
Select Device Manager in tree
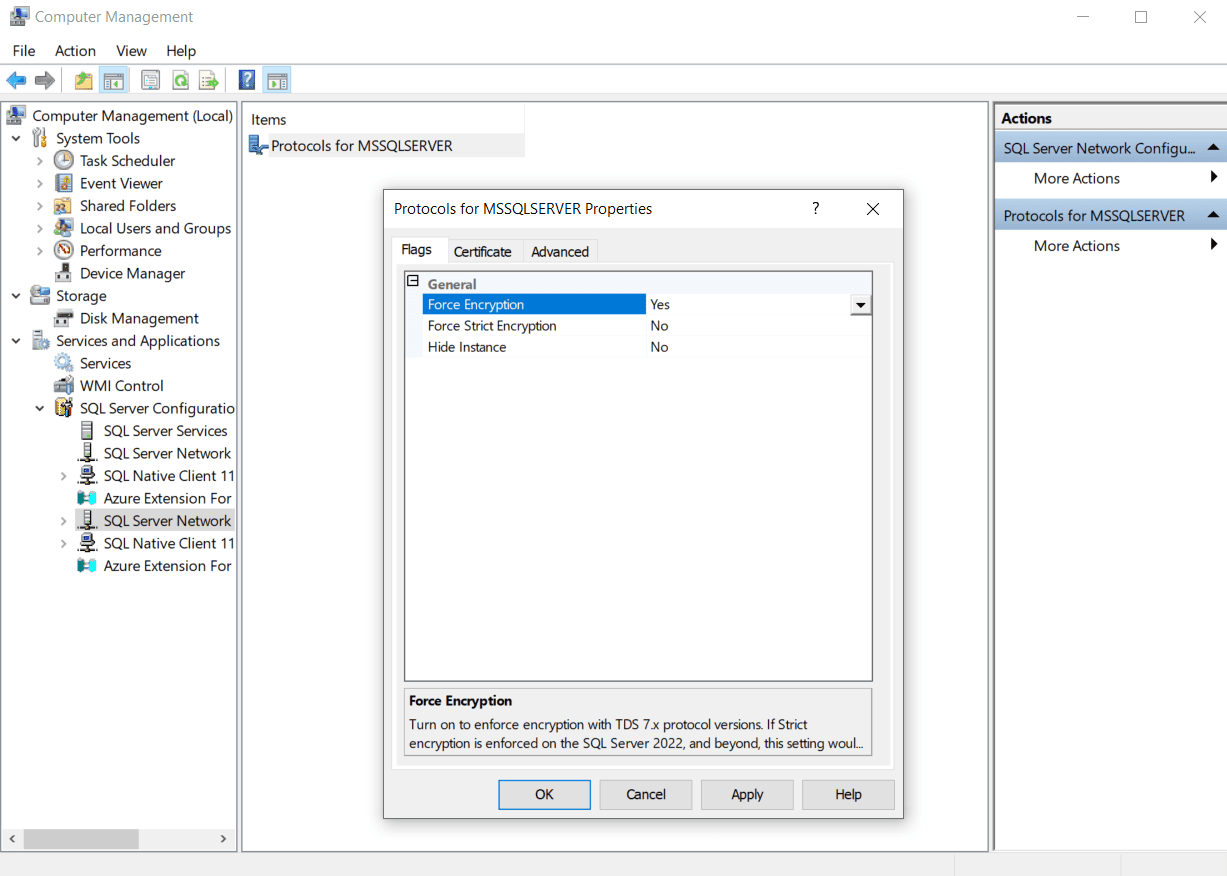[x=132, y=274]
